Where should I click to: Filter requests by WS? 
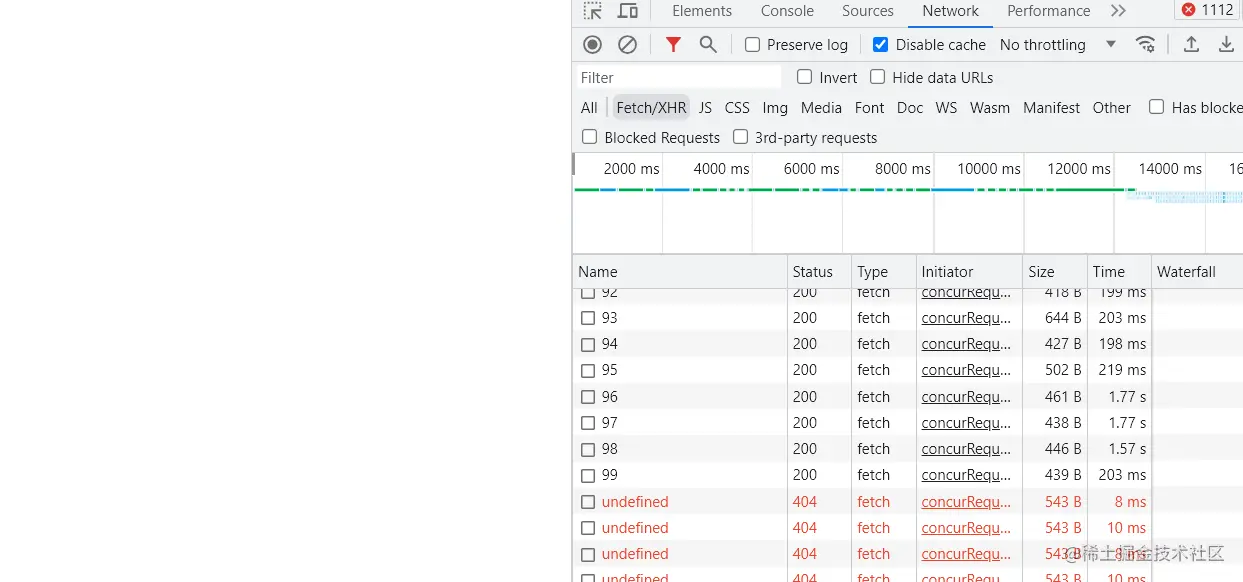(946, 108)
